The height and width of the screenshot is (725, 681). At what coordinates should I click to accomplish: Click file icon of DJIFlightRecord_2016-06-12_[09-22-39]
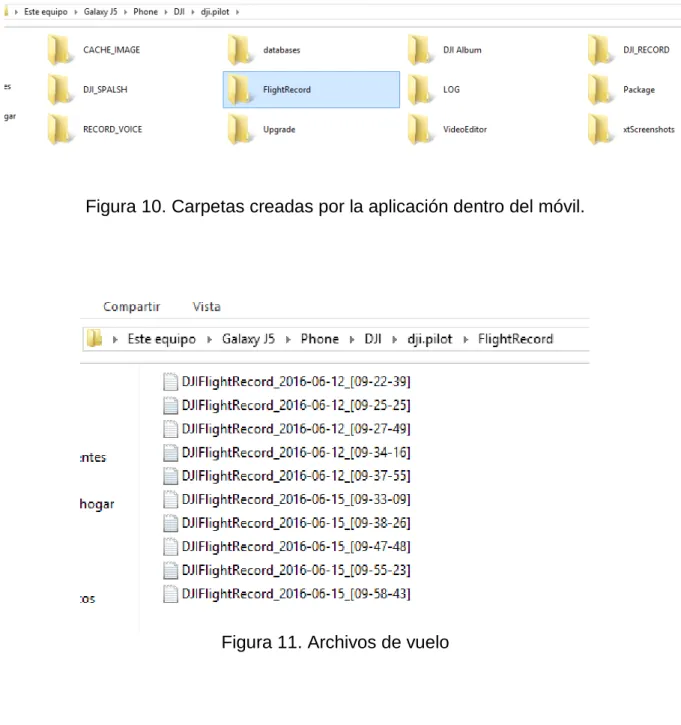point(170,381)
